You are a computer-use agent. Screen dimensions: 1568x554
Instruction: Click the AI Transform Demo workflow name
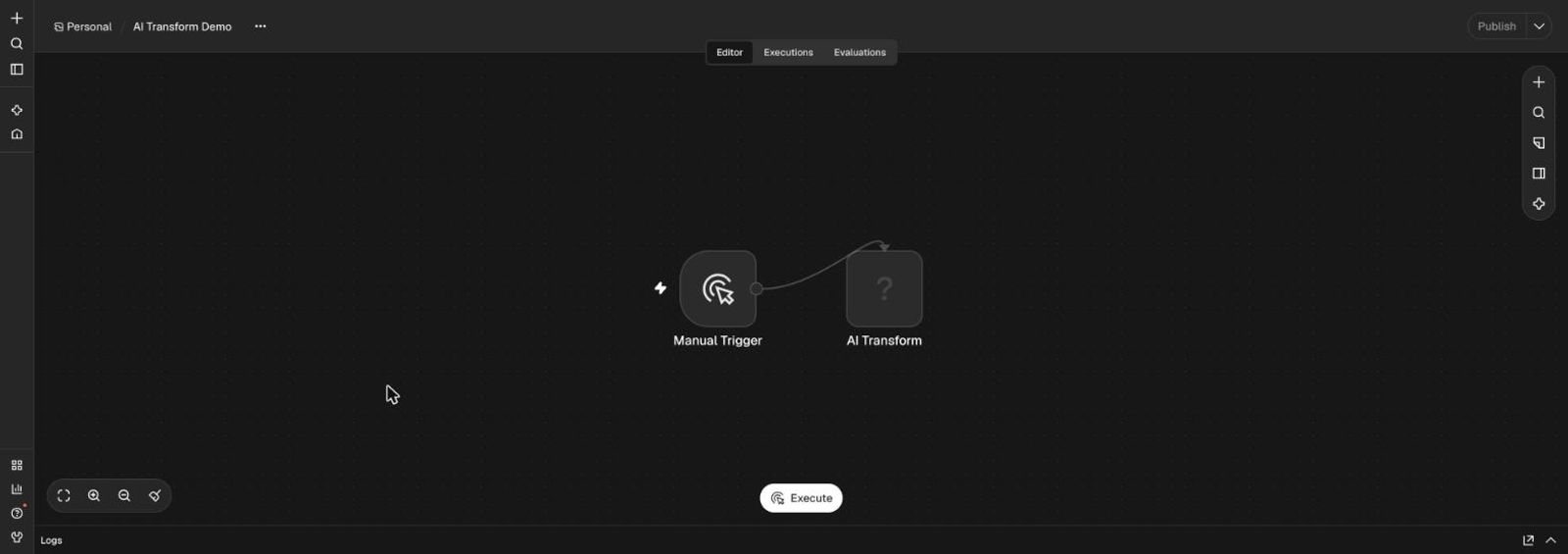[x=182, y=26]
